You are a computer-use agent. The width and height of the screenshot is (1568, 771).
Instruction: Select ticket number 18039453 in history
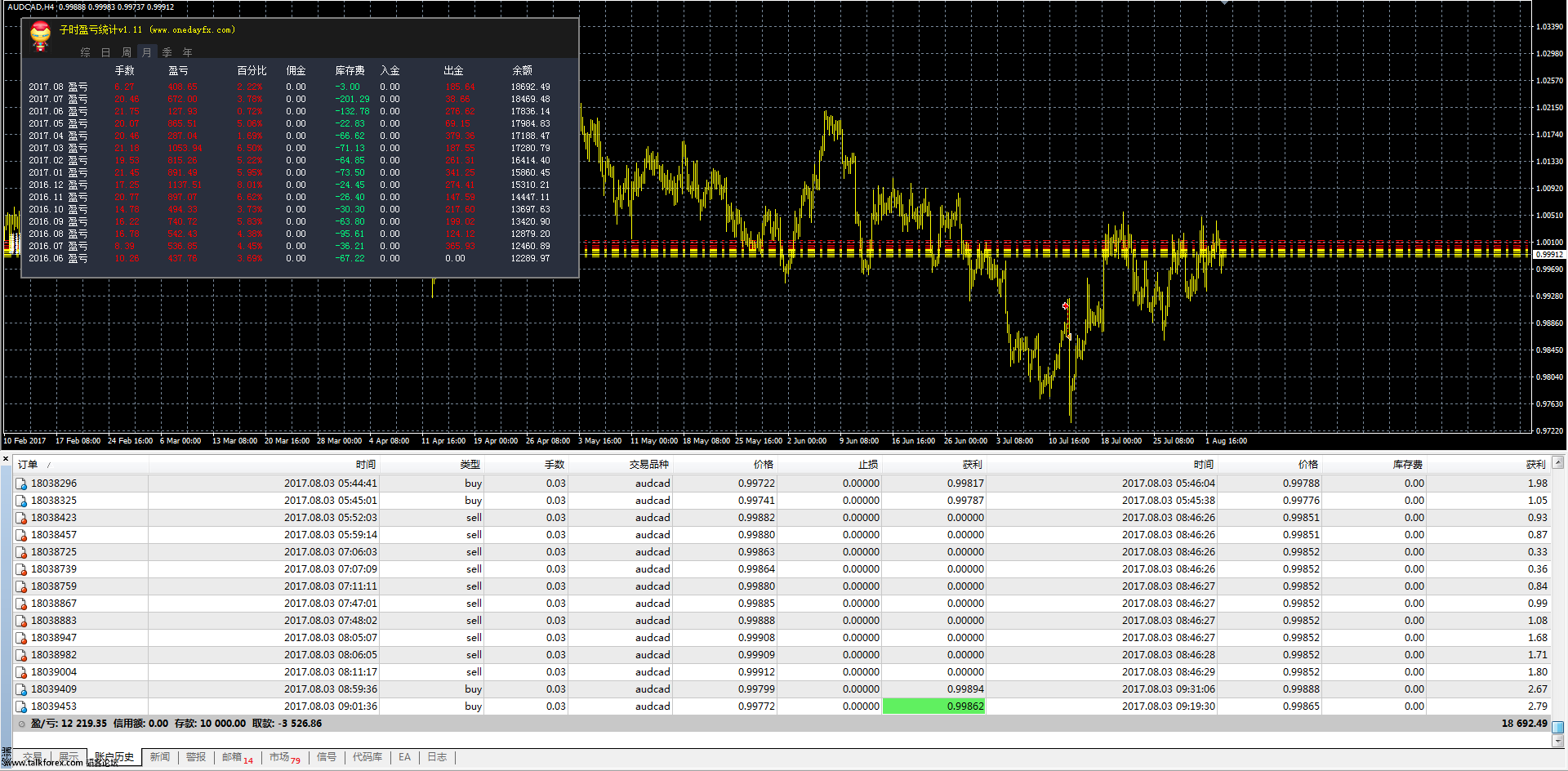point(54,706)
